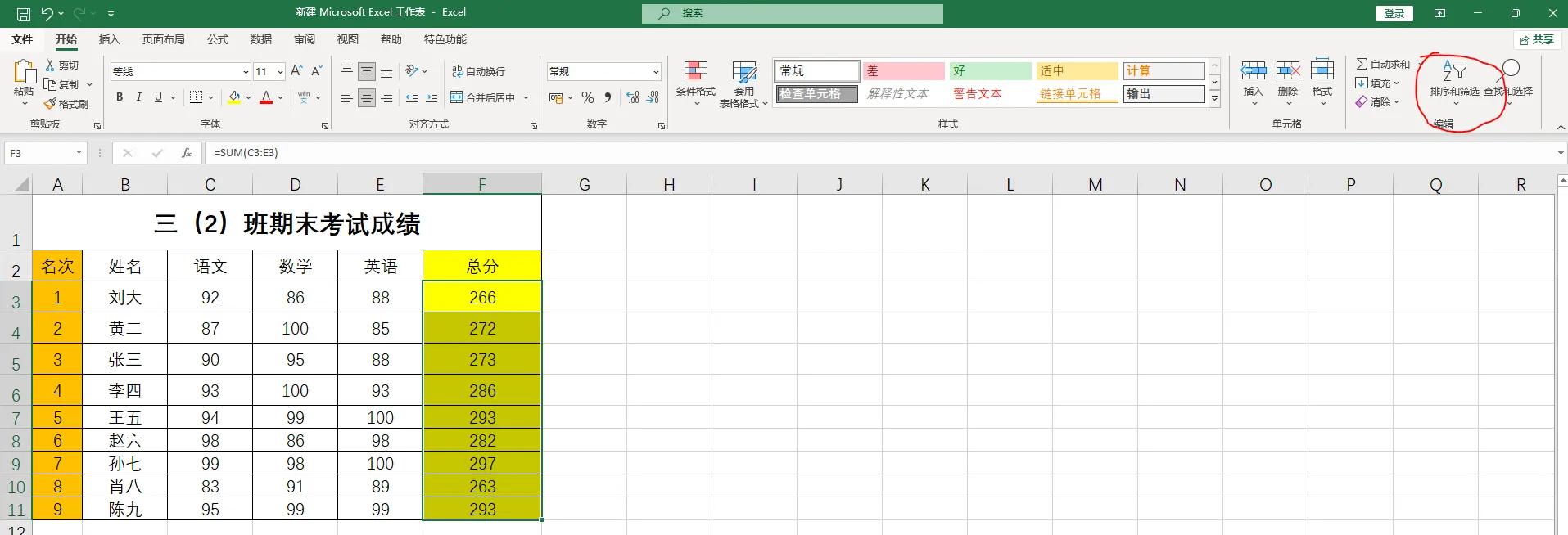Click the Format Painter (格式刷) icon
This screenshot has width=1568, height=535.
[x=51, y=104]
